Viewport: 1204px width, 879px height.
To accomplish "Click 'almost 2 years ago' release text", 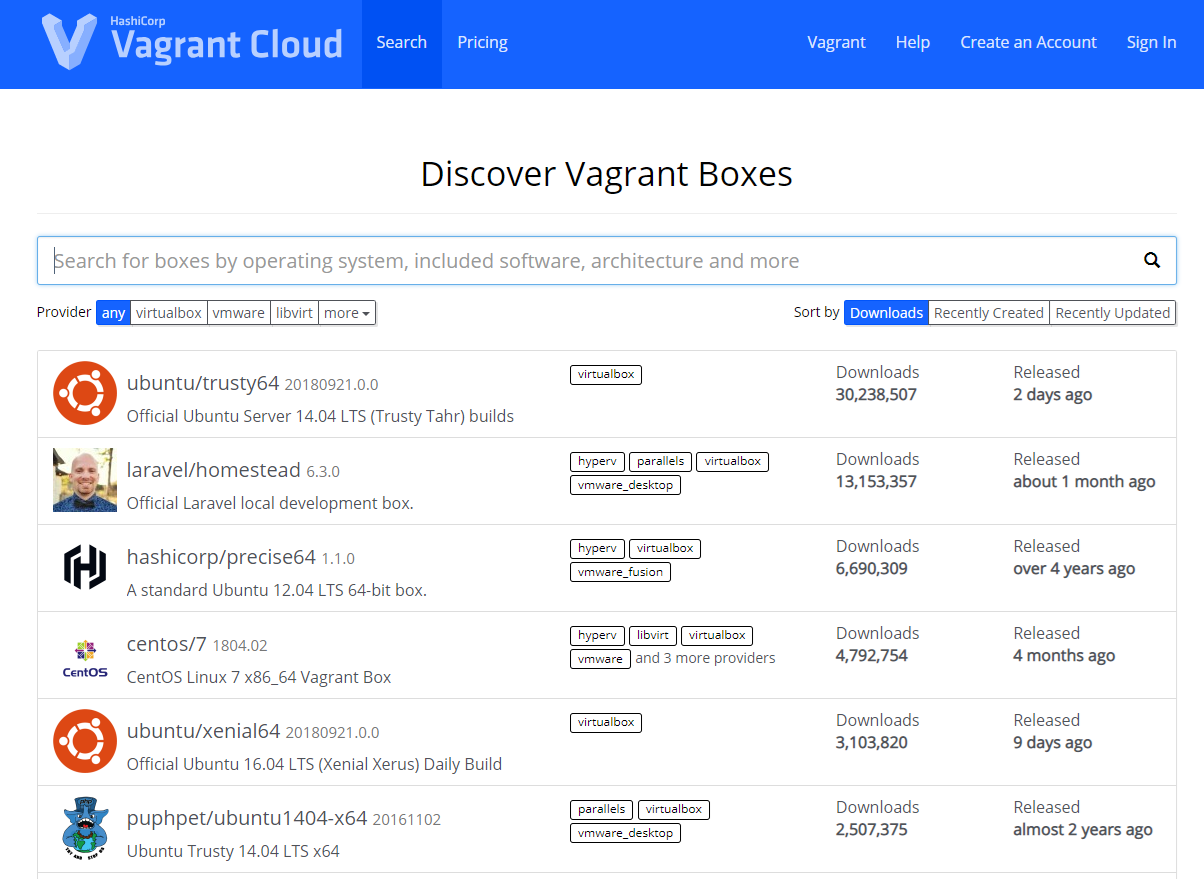I will pos(1083,830).
